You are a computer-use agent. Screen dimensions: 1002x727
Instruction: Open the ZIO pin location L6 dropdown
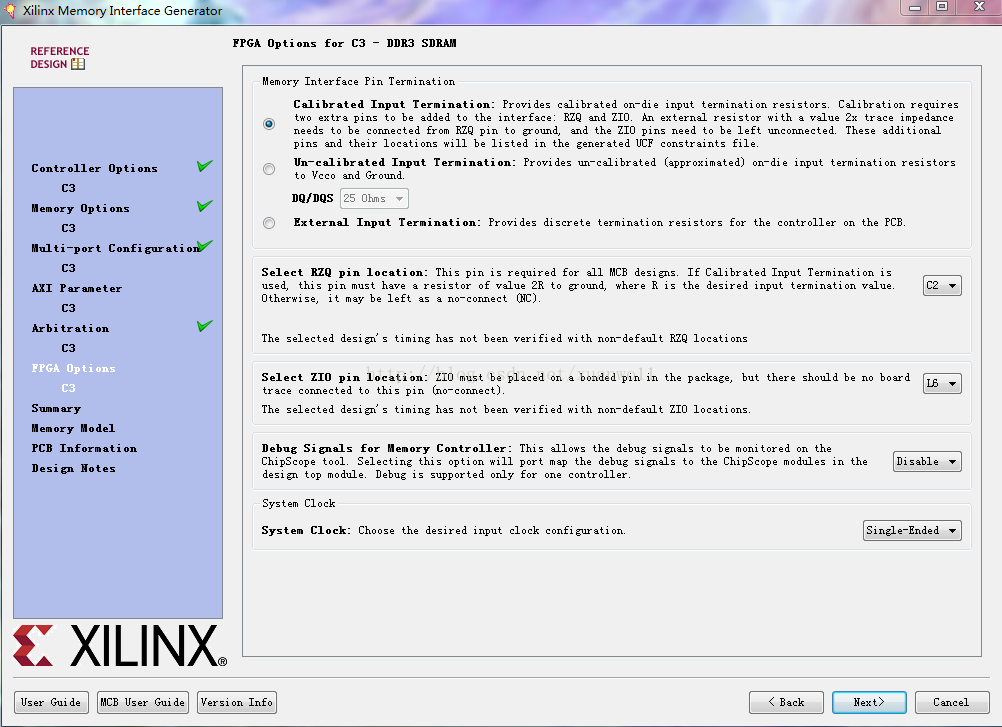tap(942, 383)
